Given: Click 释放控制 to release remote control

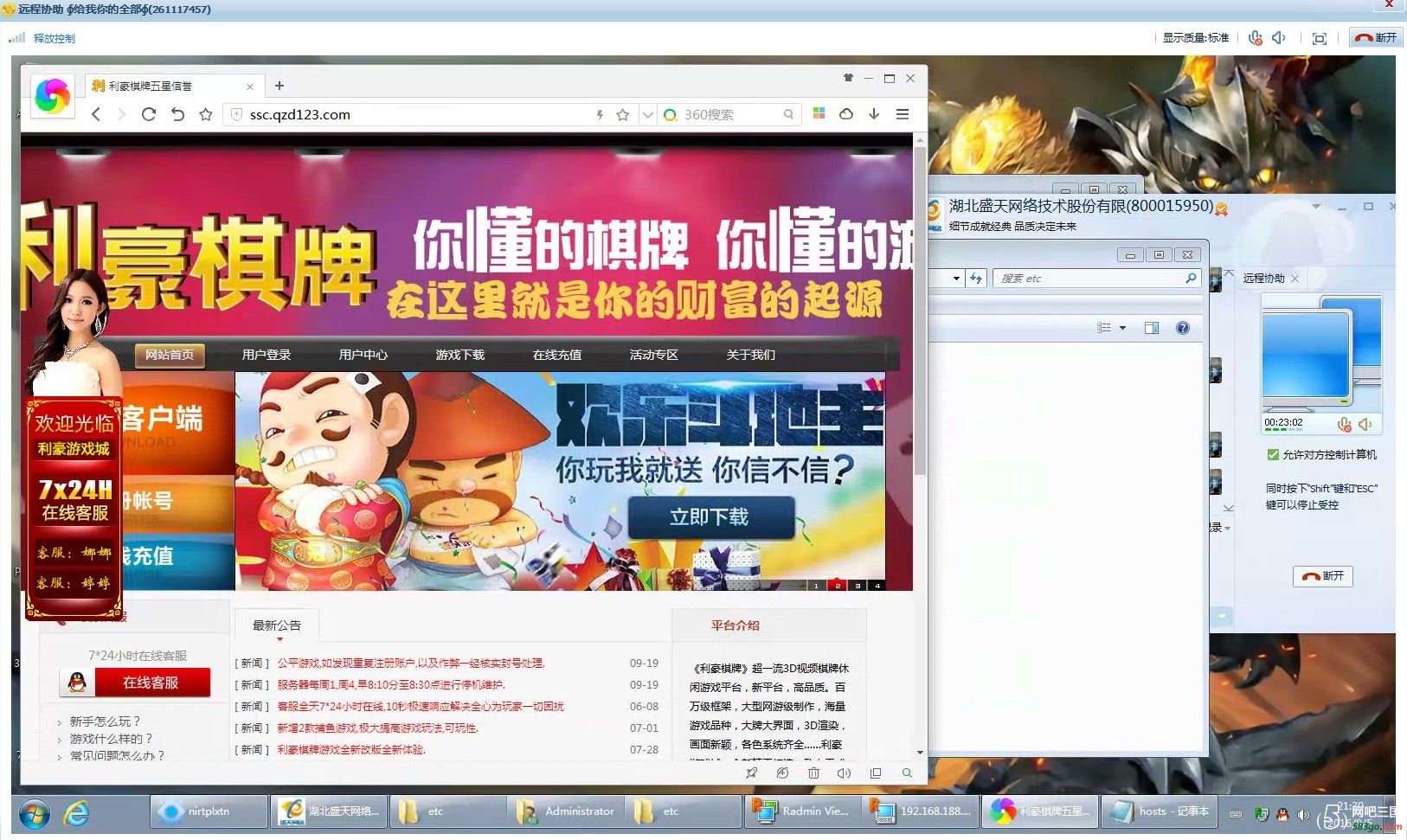Looking at the screenshot, I should [x=55, y=38].
